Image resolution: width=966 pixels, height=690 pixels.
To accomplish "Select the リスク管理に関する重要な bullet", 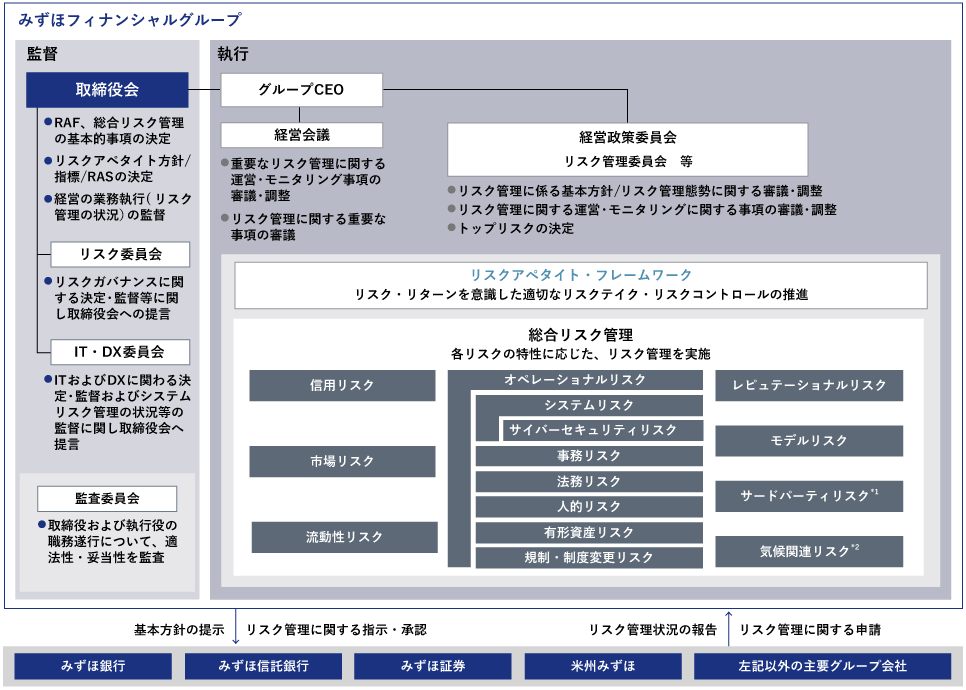I will pyautogui.click(x=309, y=219).
